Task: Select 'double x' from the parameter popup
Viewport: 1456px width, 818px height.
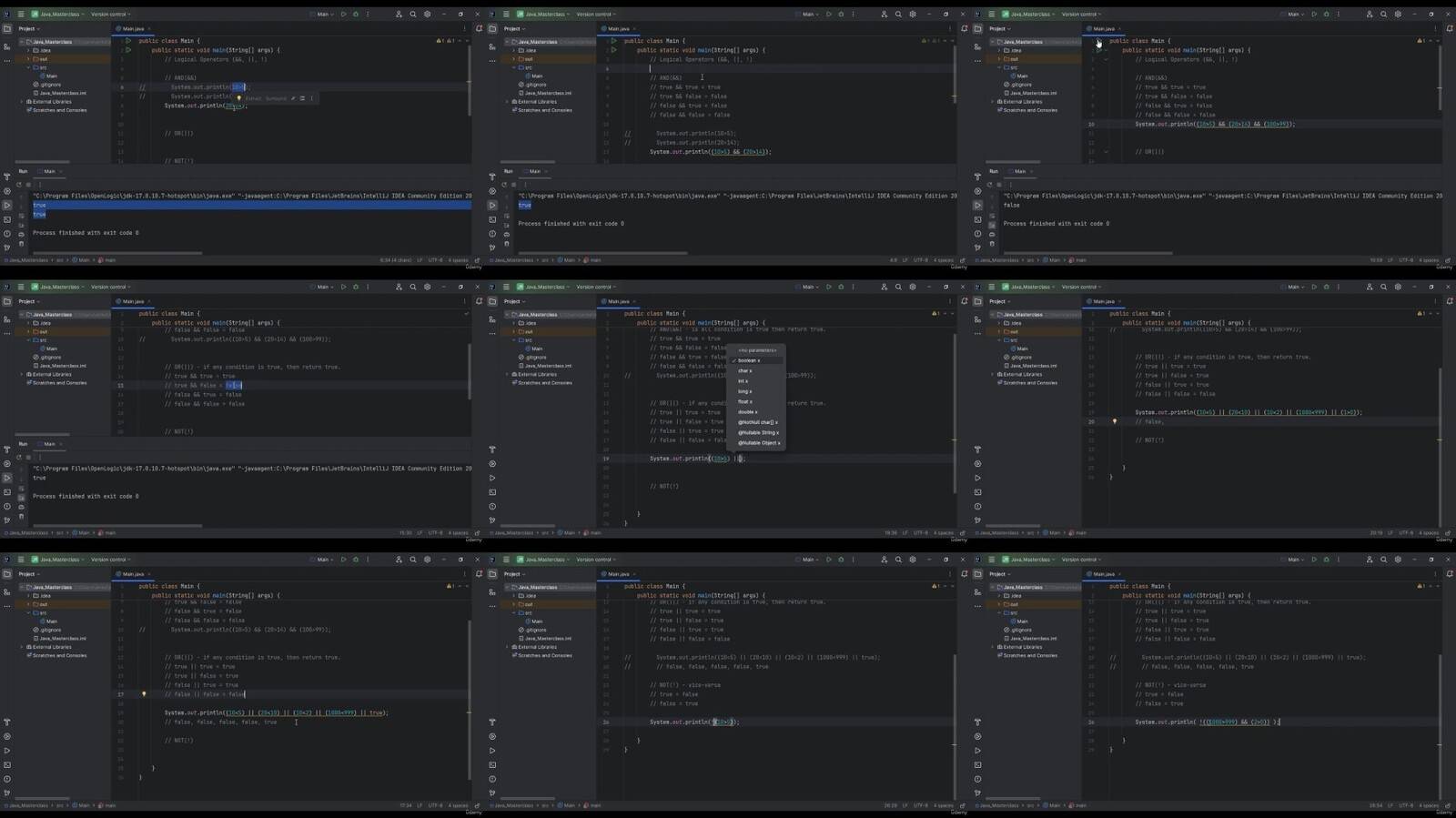Action: (747, 412)
